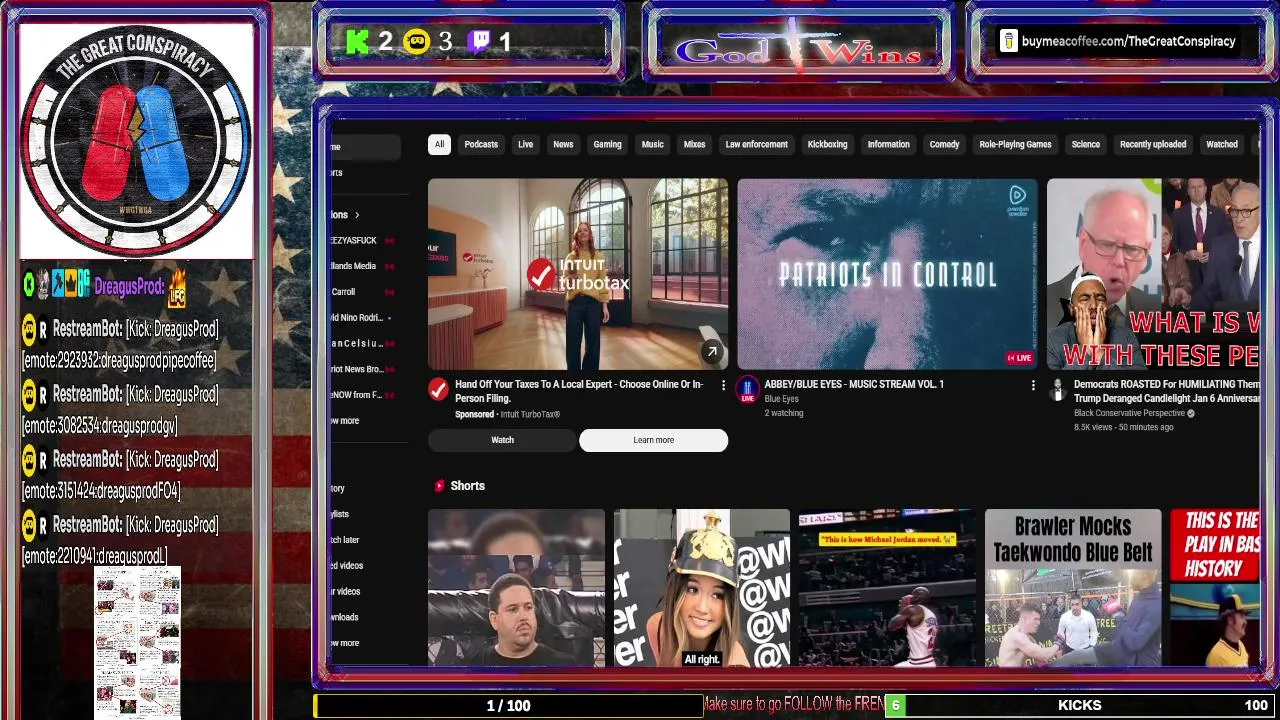
Task: Open more options for TurboTax ad
Action: click(723, 385)
